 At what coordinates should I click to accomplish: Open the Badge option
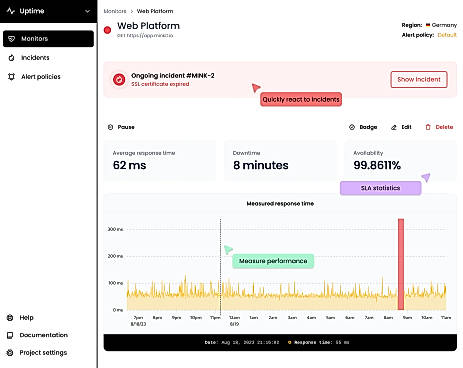point(363,127)
